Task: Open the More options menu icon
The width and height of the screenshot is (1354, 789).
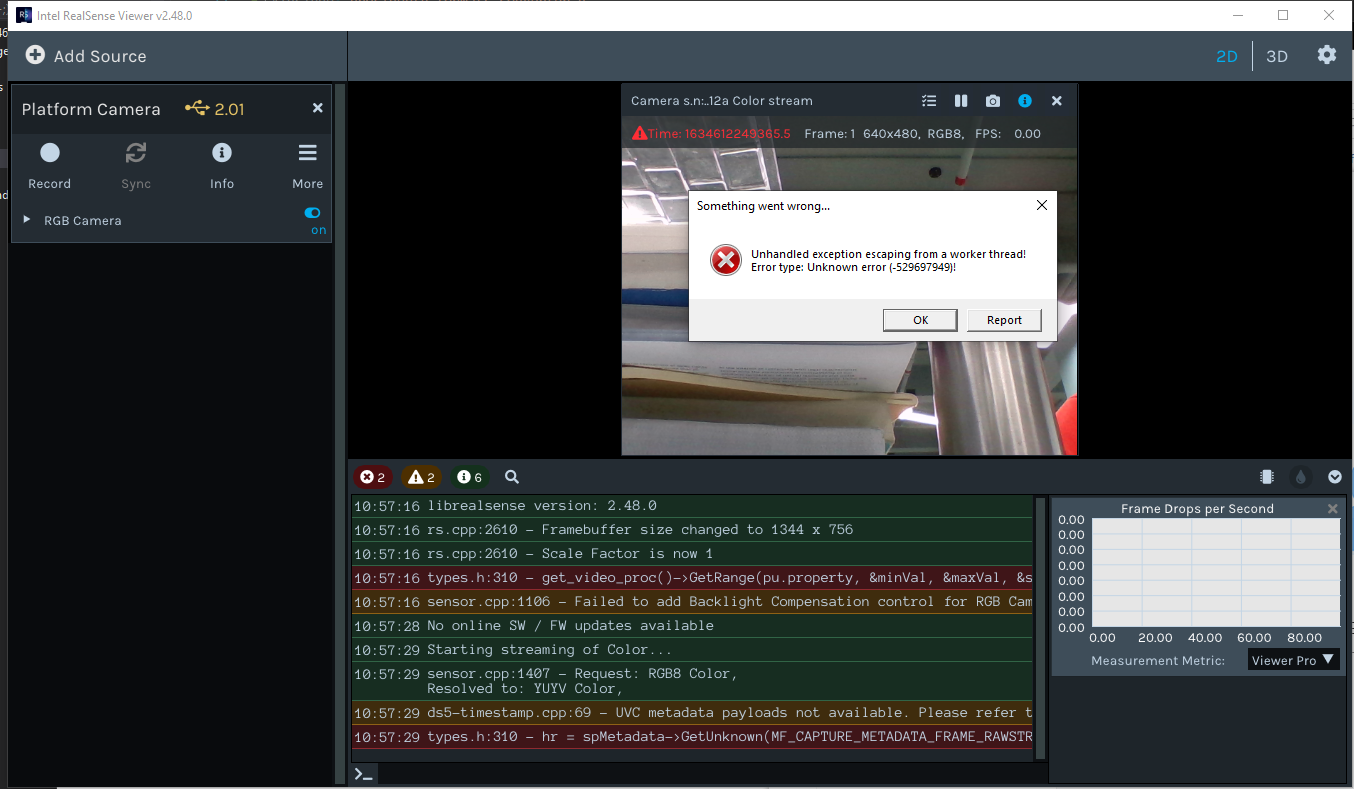Action: coord(307,152)
